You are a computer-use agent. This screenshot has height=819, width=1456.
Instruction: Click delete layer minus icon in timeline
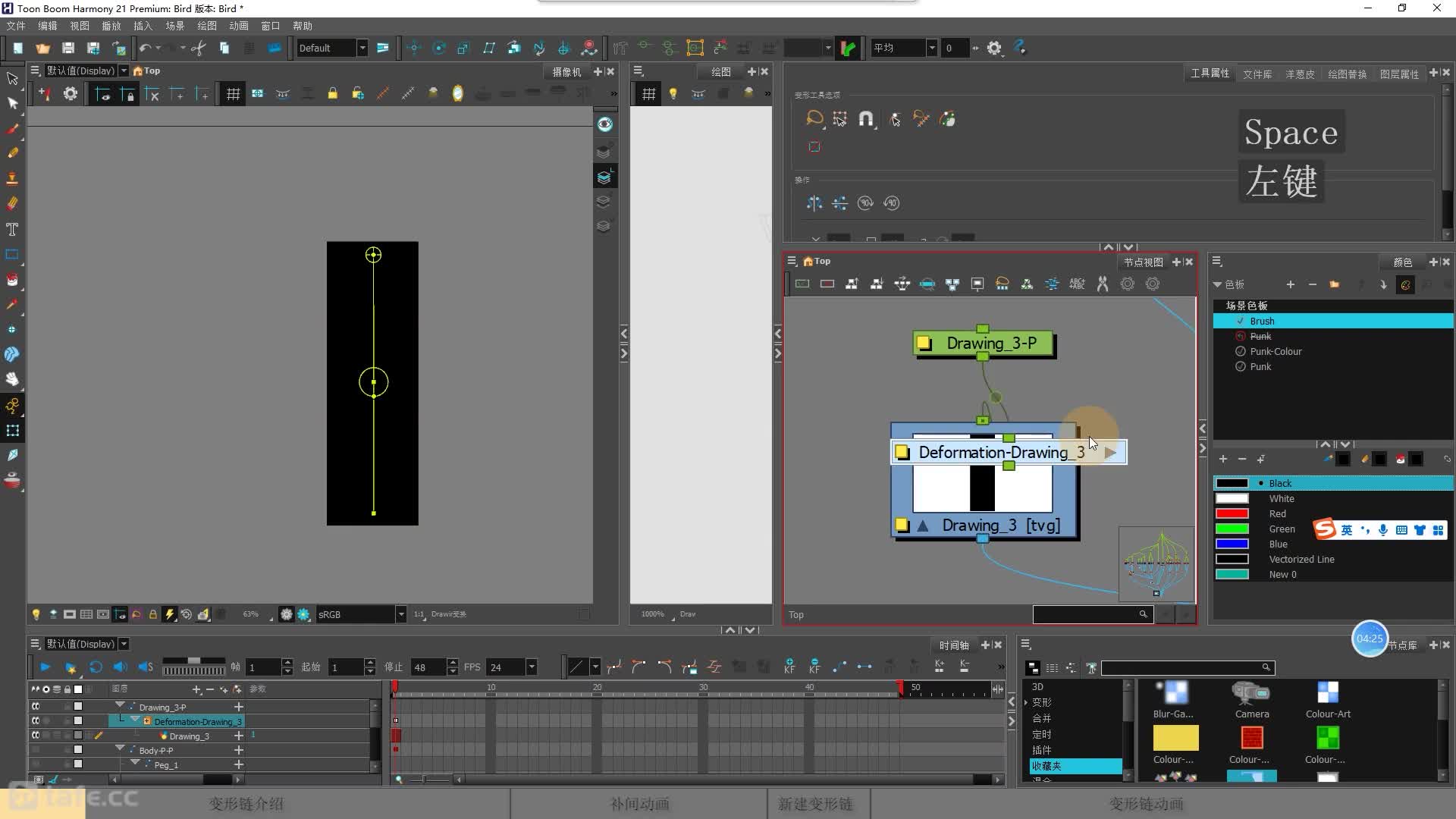point(210,689)
